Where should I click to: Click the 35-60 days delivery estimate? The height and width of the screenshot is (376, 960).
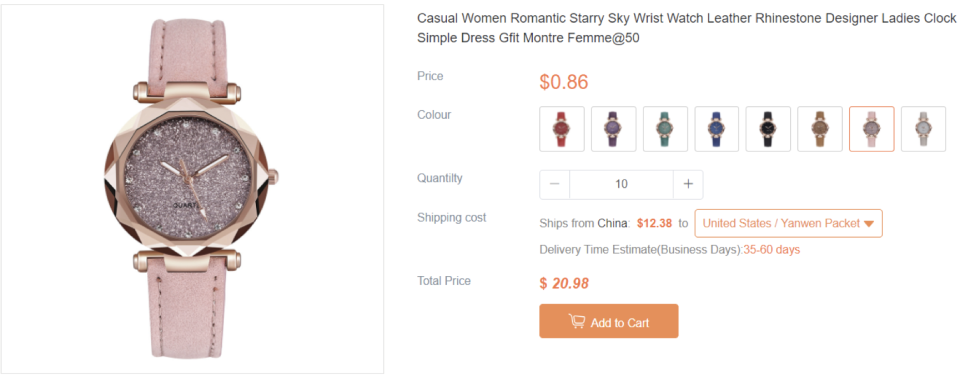[x=771, y=250]
